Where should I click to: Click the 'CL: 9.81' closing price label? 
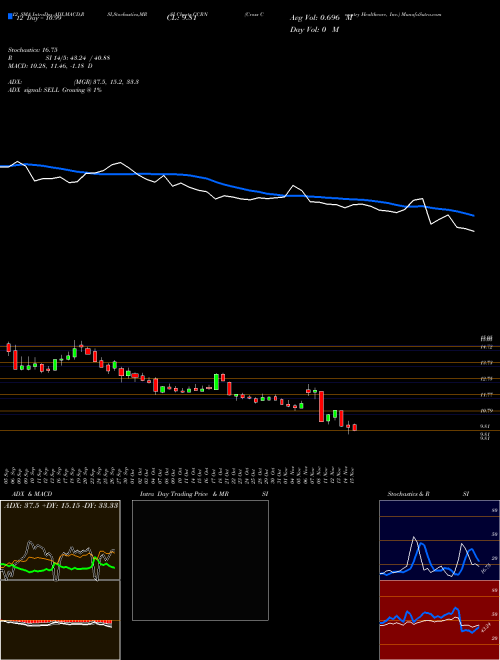[182, 18]
